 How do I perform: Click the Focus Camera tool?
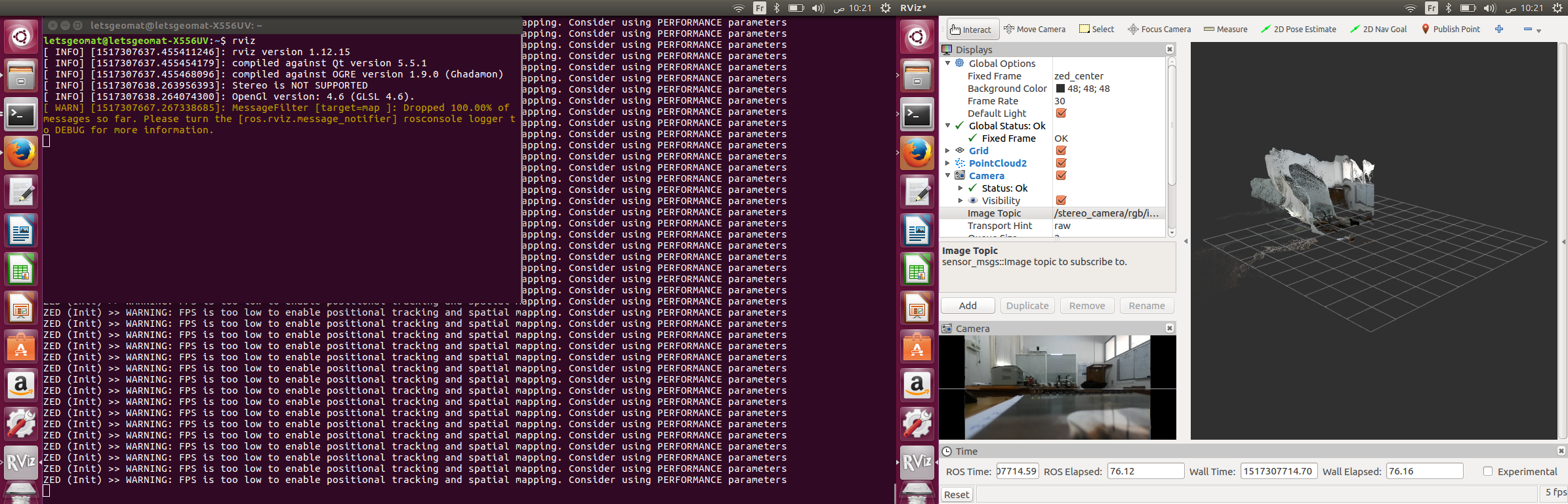1159,30
